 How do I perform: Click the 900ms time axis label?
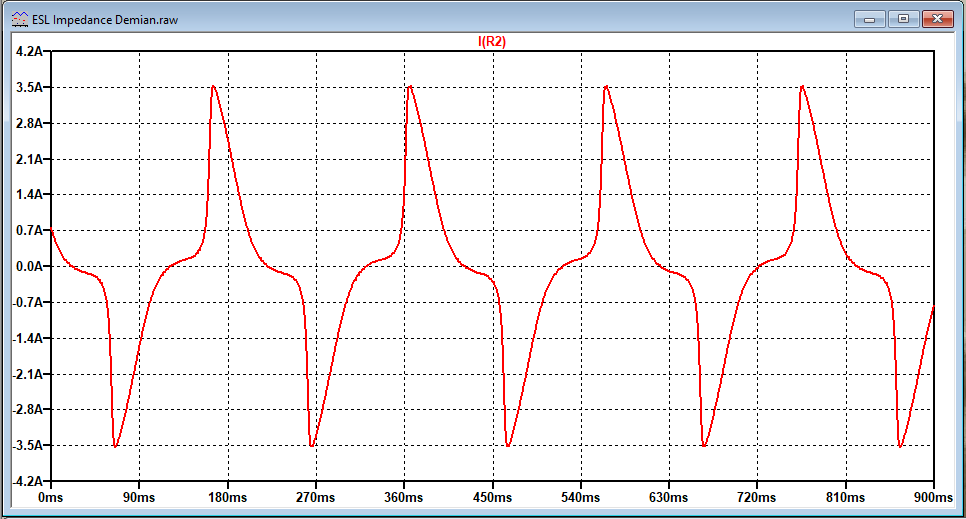(933, 497)
